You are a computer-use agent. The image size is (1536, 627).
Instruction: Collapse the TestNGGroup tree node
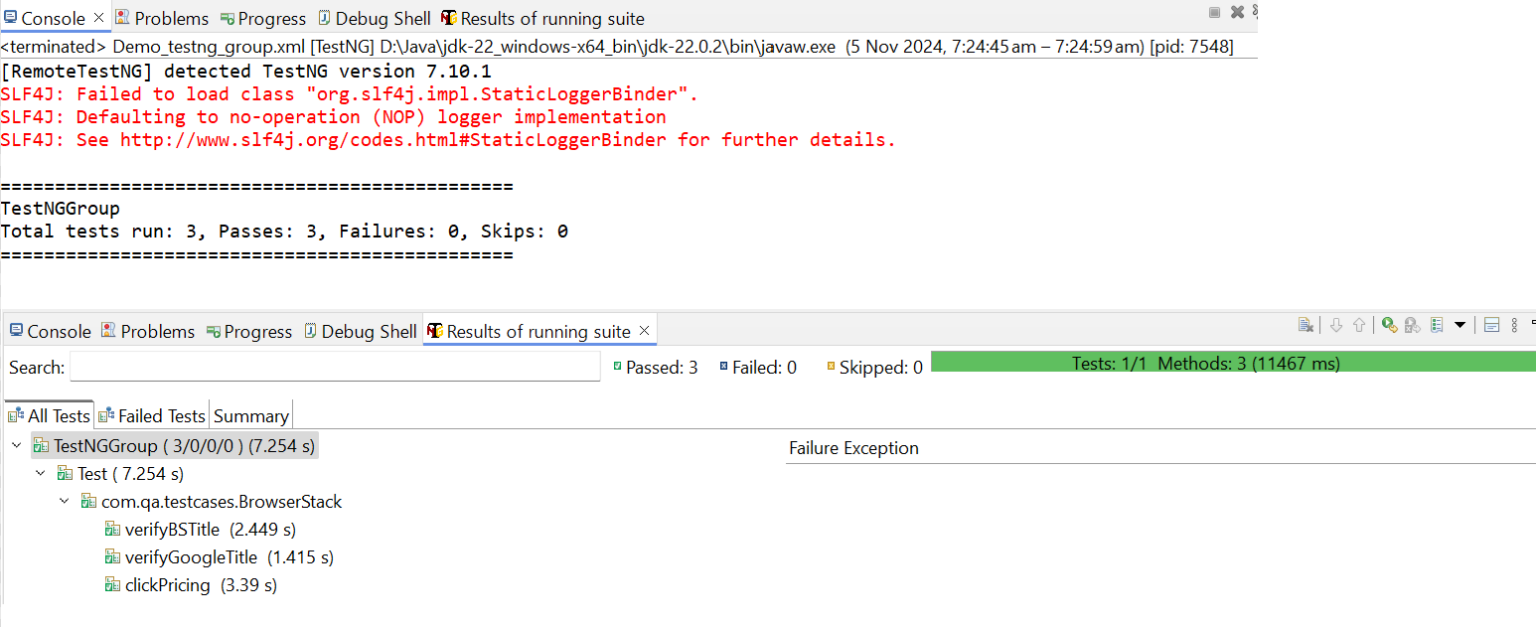16,446
